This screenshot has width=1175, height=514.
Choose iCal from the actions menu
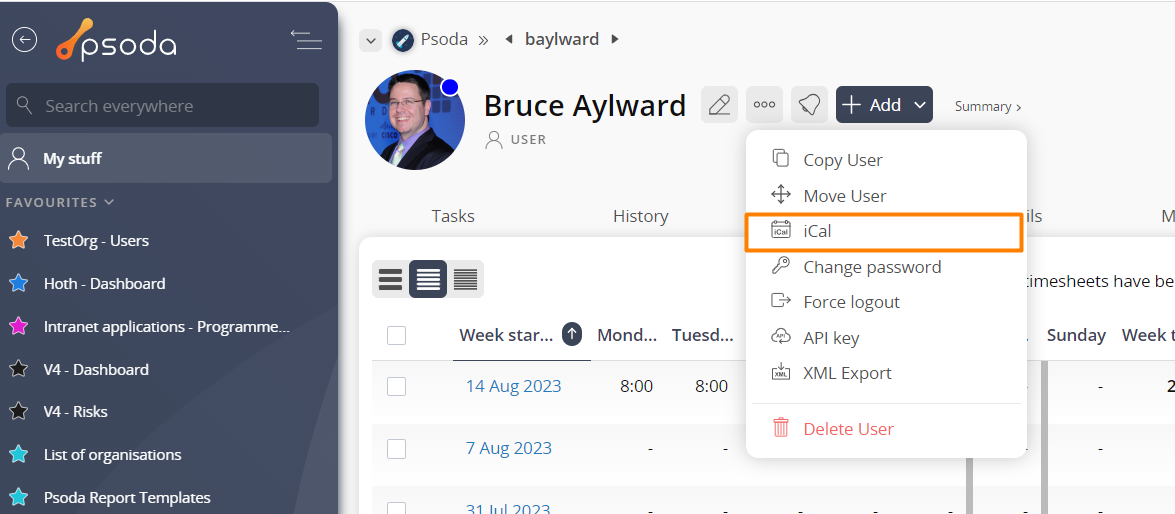(x=817, y=231)
